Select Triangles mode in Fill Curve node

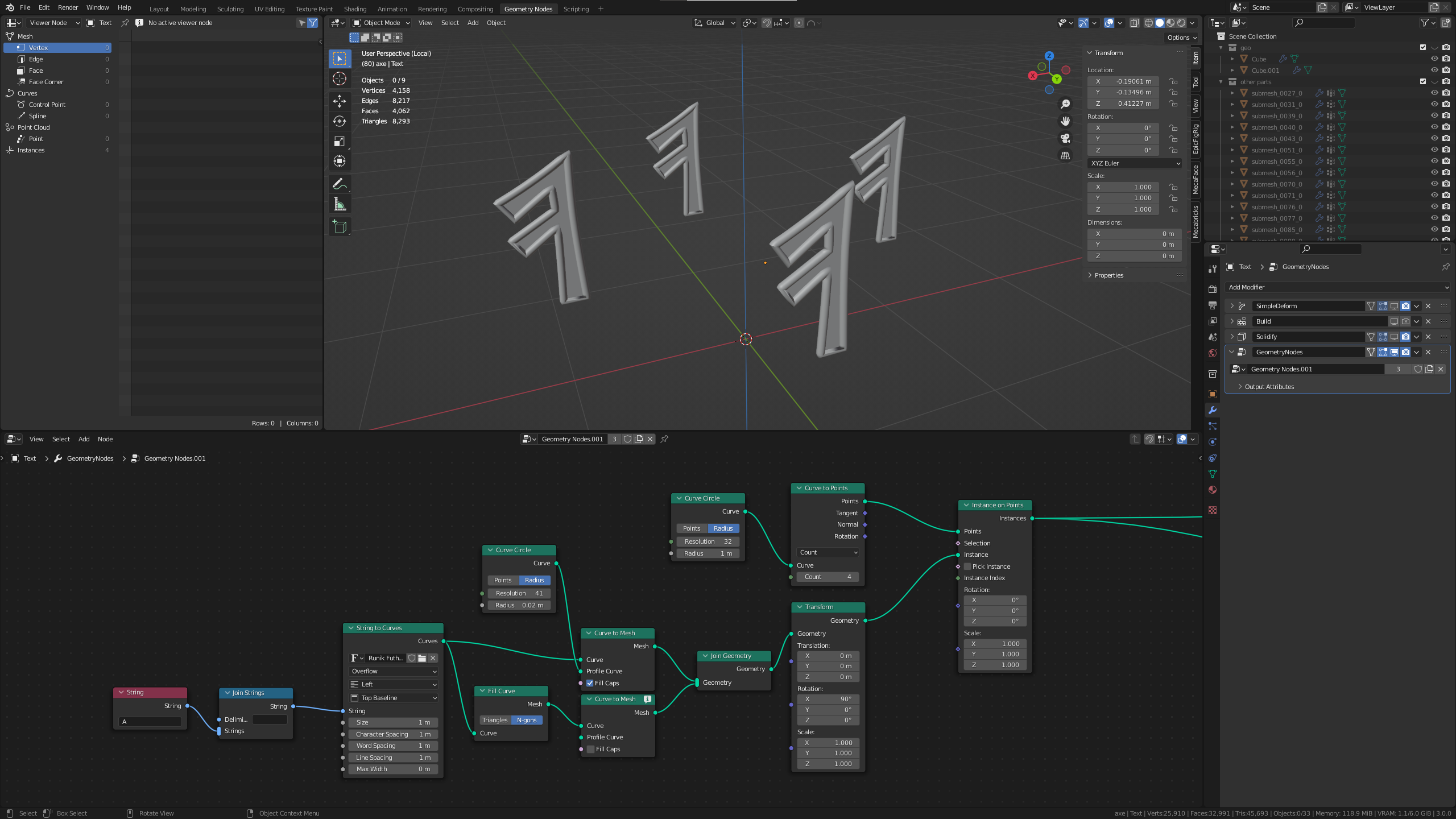click(x=495, y=720)
